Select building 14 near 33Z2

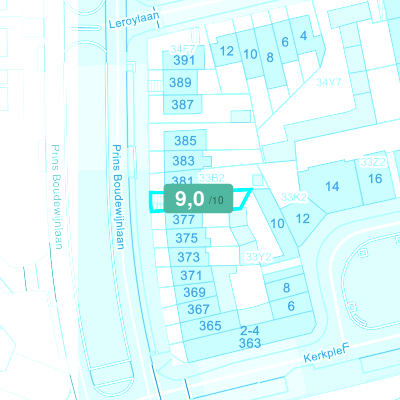tap(332, 186)
